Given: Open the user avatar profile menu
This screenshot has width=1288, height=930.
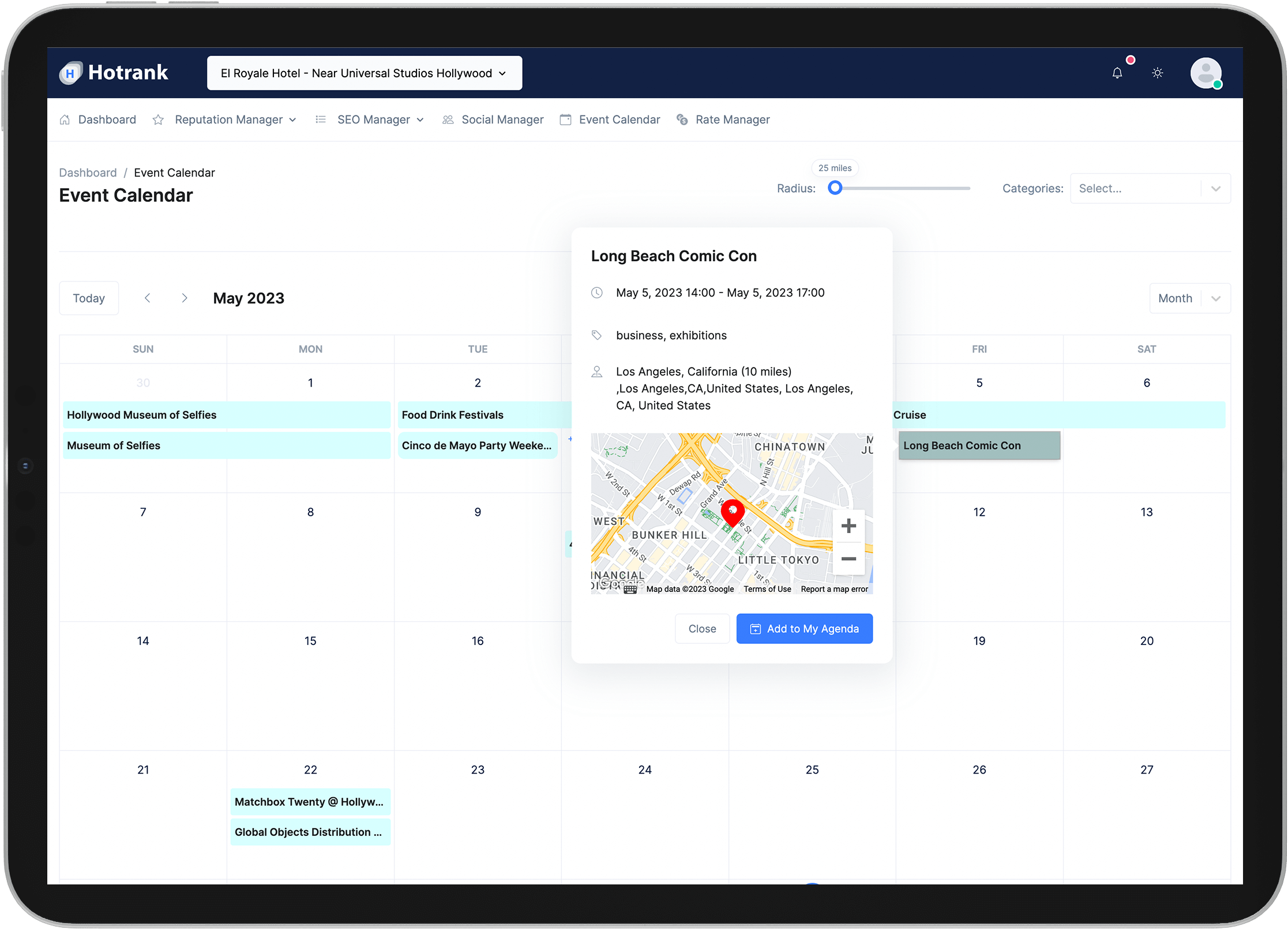Looking at the screenshot, I should 1206,73.
